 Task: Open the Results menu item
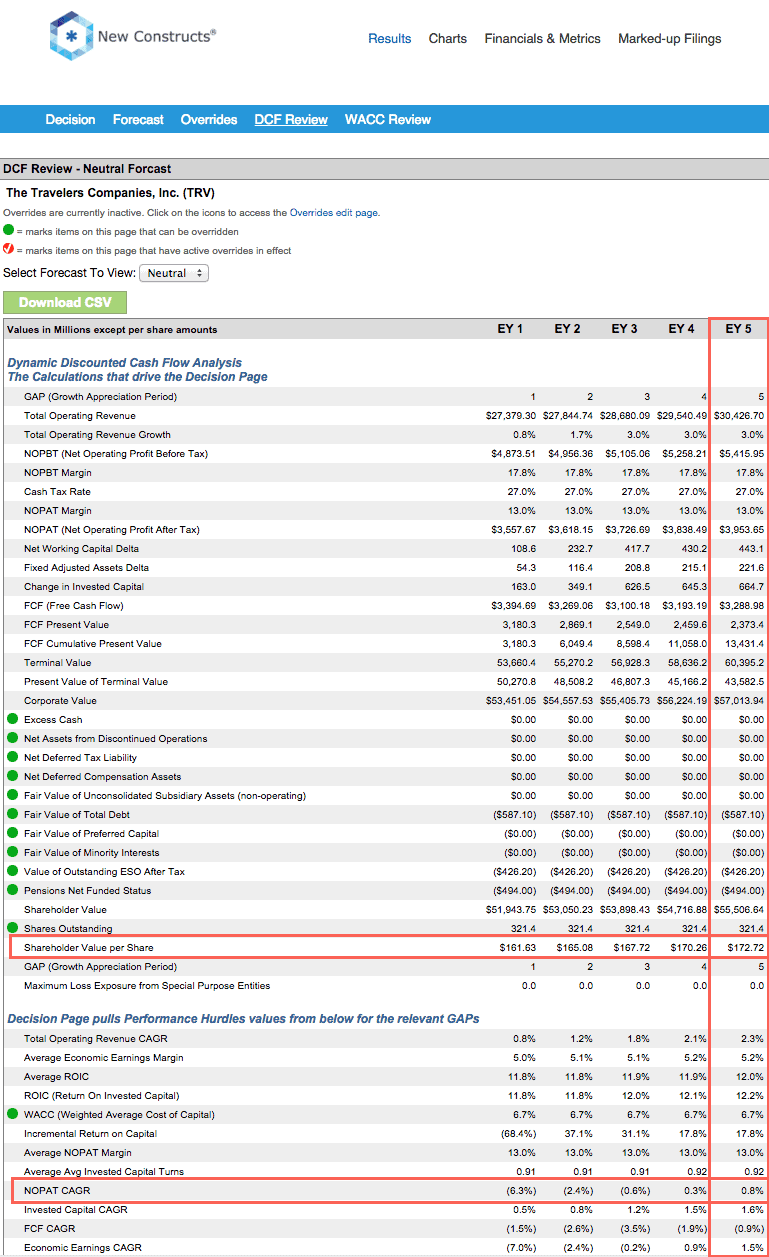tap(390, 39)
